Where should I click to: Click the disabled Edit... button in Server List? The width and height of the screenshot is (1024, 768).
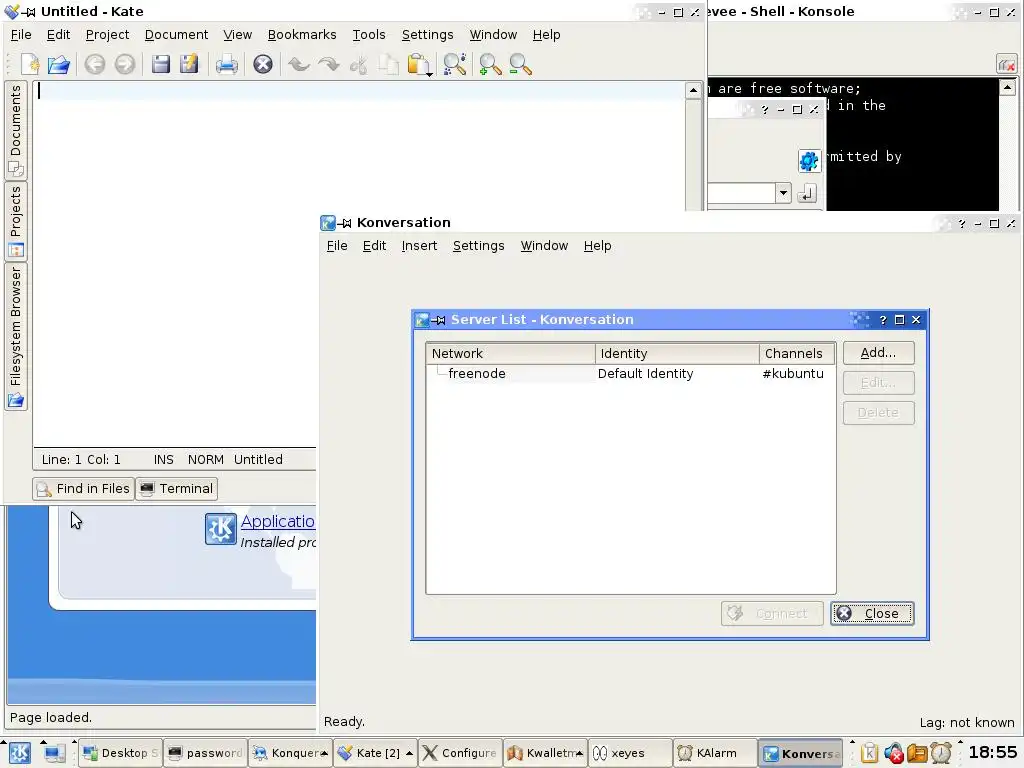click(878, 383)
